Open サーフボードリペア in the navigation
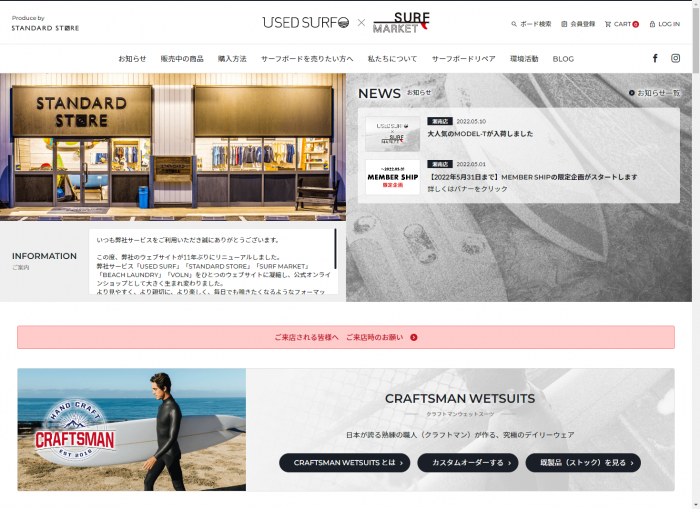Viewport: 700px width, 509px height. pyautogui.click(x=463, y=59)
